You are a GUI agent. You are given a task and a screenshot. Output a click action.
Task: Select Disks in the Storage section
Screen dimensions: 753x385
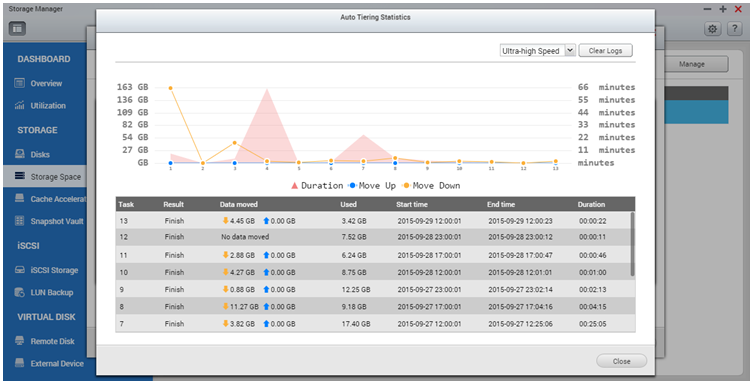pyautogui.click(x=40, y=154)
